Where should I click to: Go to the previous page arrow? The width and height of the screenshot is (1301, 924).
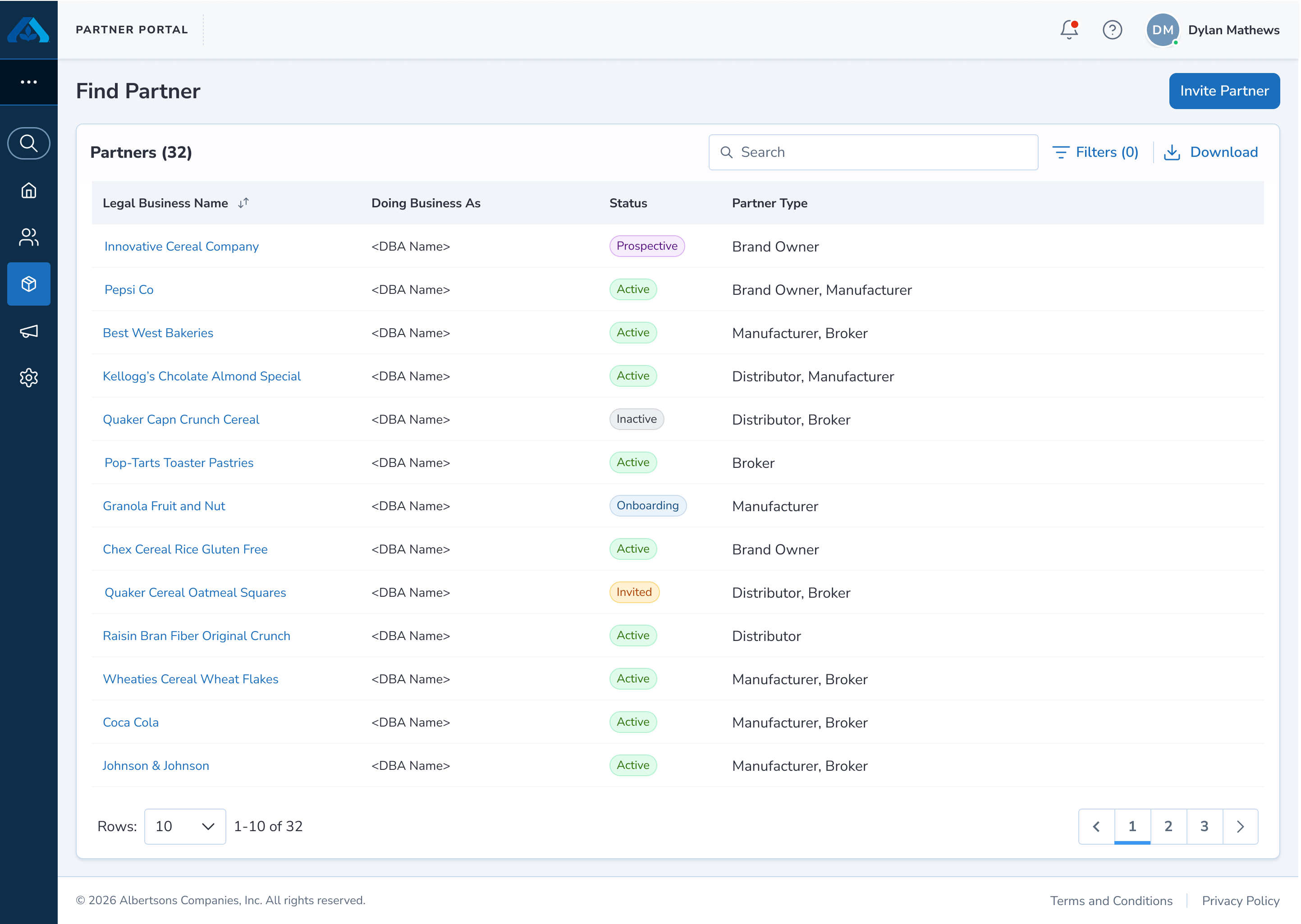[1096, 826]
